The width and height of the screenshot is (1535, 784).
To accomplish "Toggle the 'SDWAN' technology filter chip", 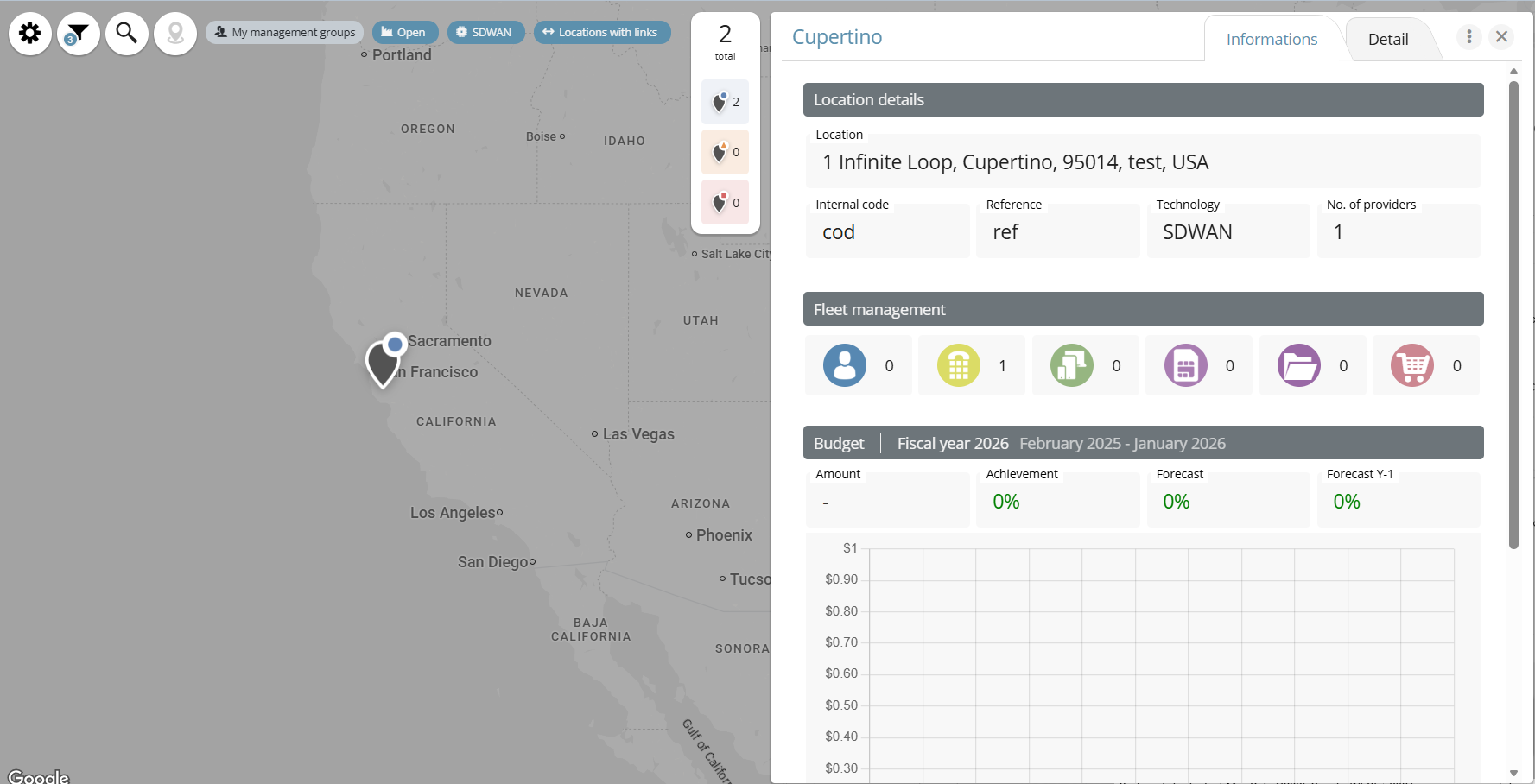I will click(485, 33).
